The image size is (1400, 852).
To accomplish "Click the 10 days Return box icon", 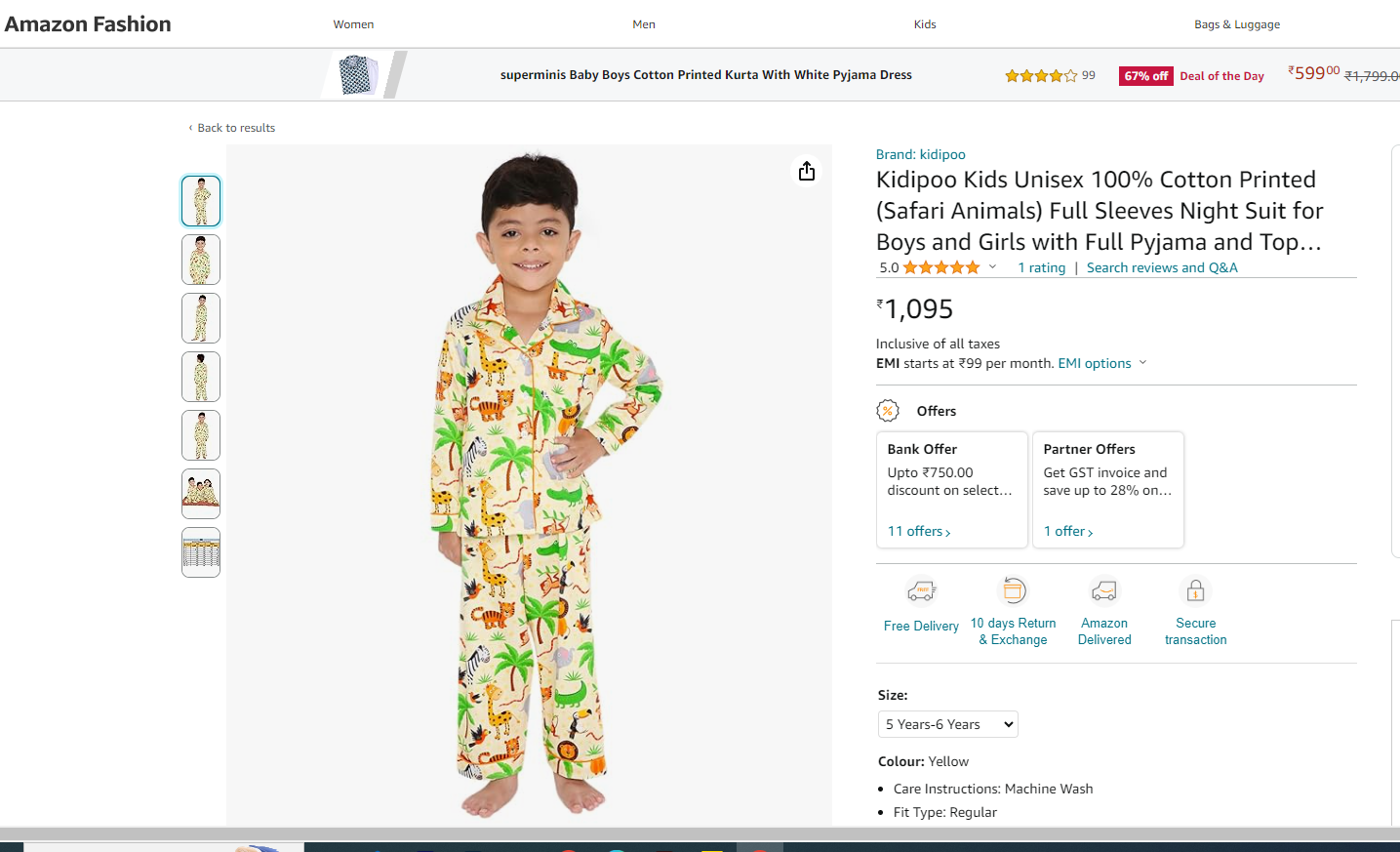I will tap(1014, 590).
